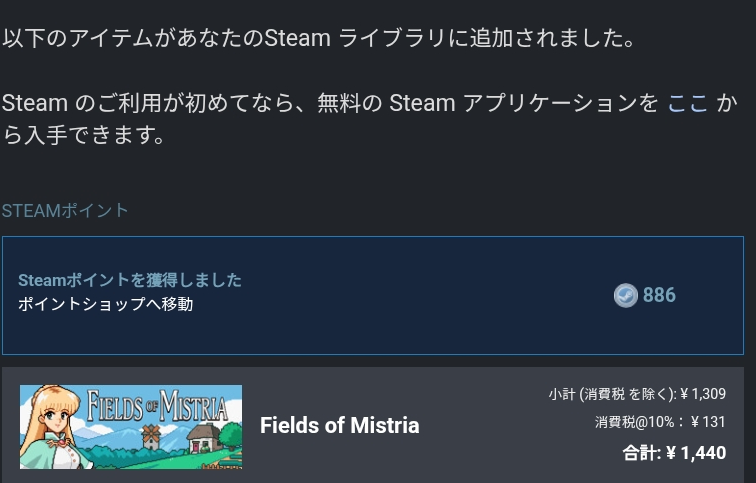756x483 pixels.
Task: Open the ここ link for Steam application
Action: point(688,103)
